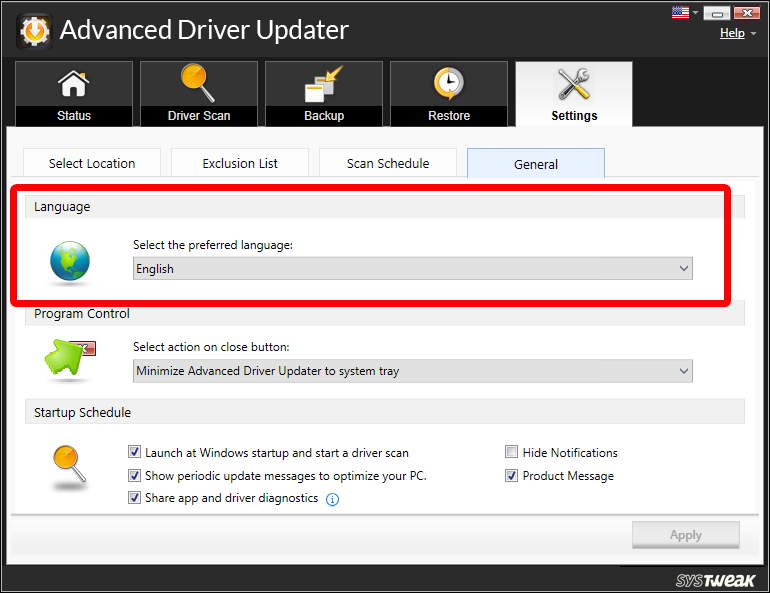Switch to Status tab label
Viewport: 770px width, 593px height.
pos(74,116)
